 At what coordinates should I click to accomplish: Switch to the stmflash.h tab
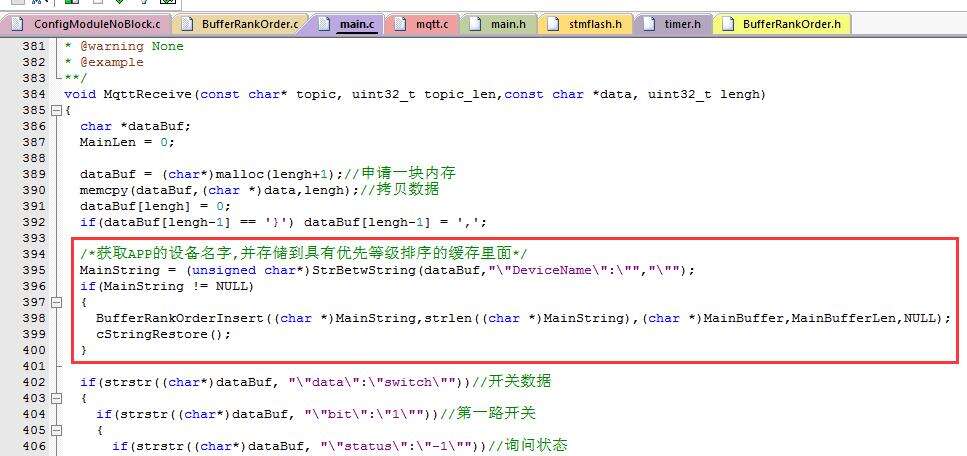(585, 25)
